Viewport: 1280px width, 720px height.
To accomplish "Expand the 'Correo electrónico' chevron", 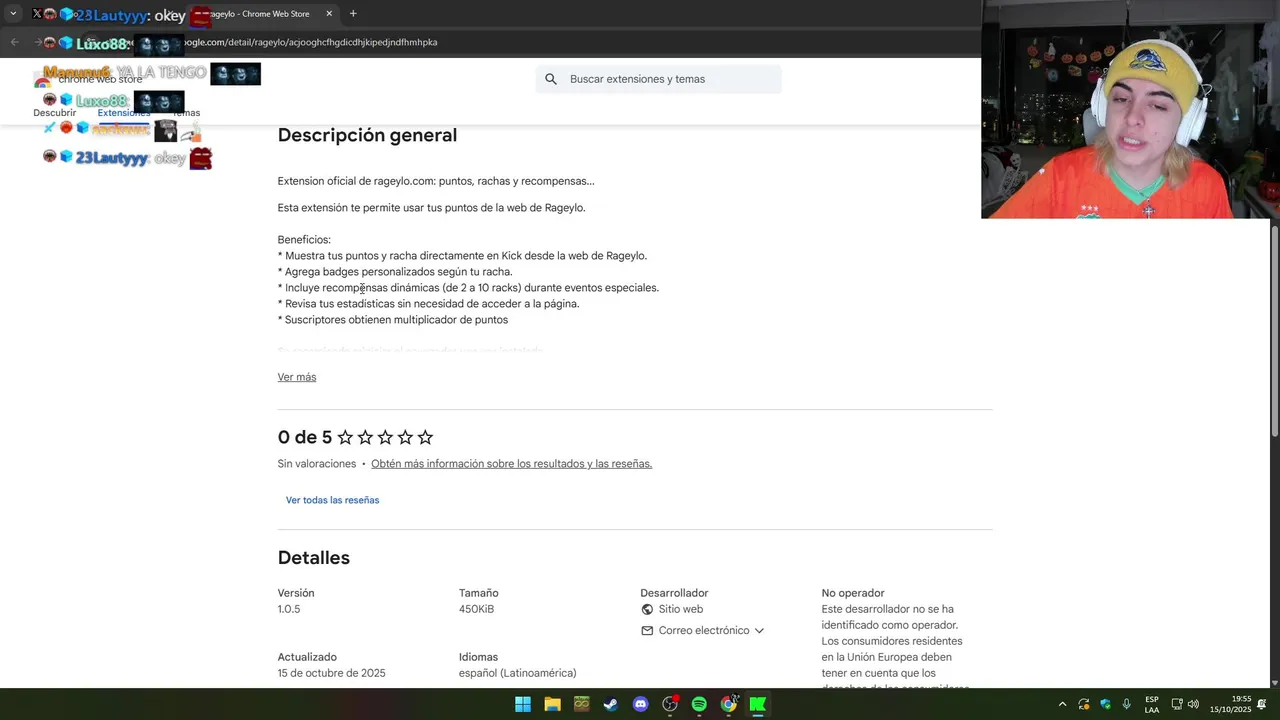I will pos(759,631).
